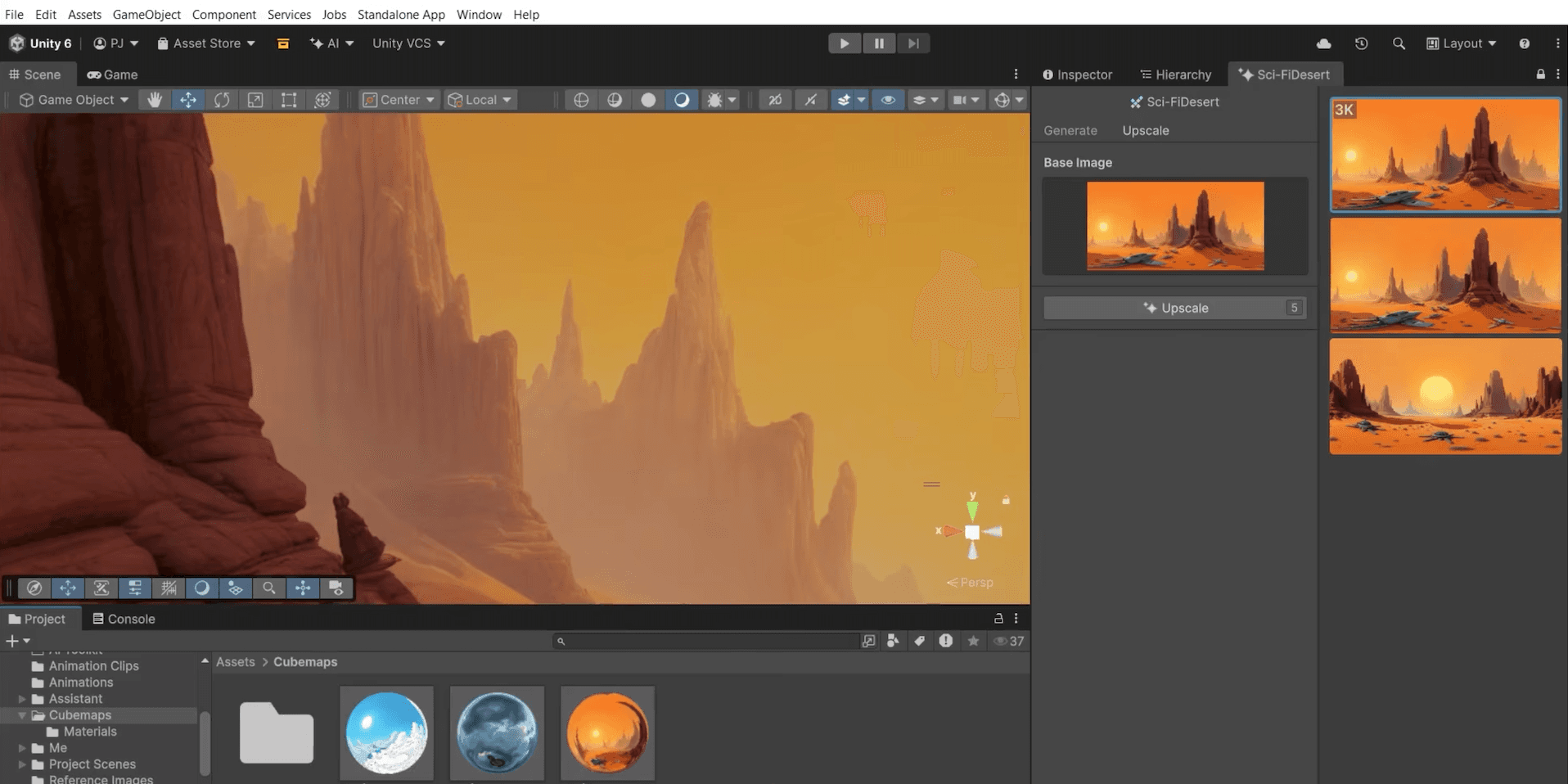Toggle scene lighting
Screen dimensions: 1568x784
[810, 100]
